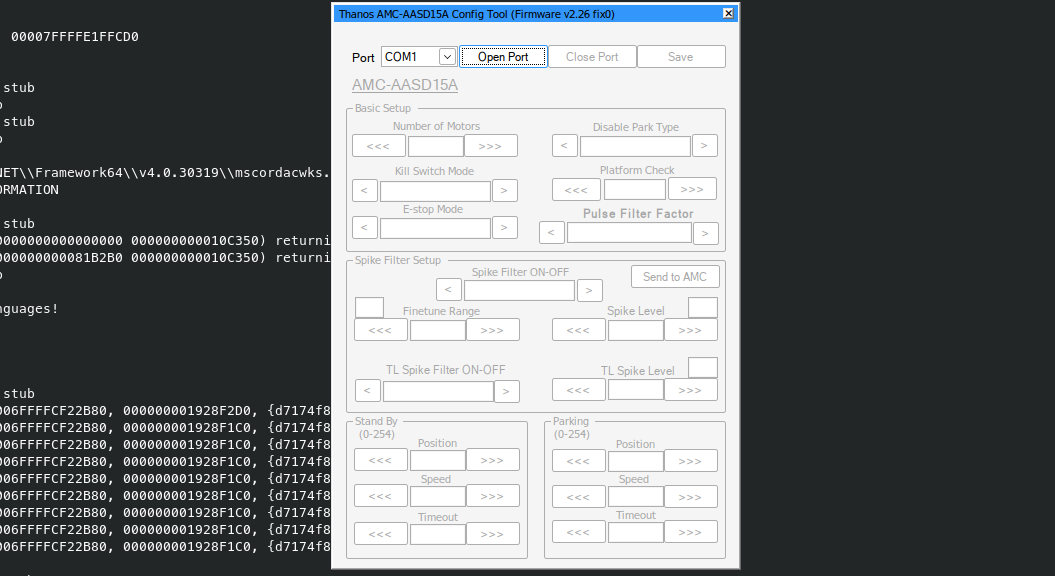Click next arrow for Disable Park Type
1055x576 pixels.
coord(705,146)
